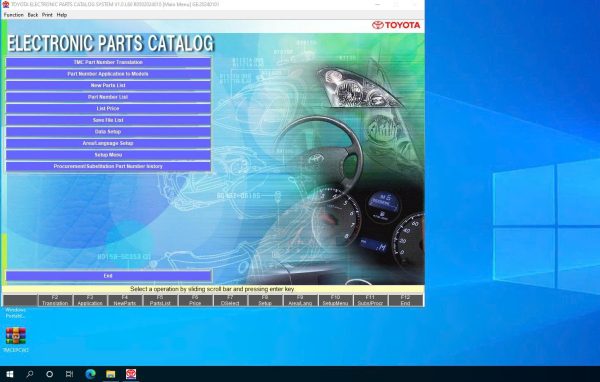This screenshot has width=600, height=382.
Task: Click the F7 DSelect function key
Action: click(x=230, y=300)
